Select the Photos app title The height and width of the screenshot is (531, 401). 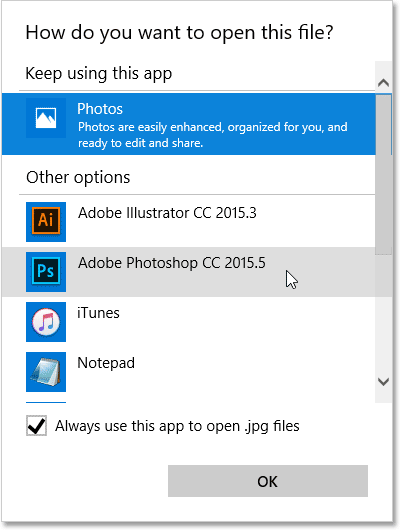click(100, 109)
